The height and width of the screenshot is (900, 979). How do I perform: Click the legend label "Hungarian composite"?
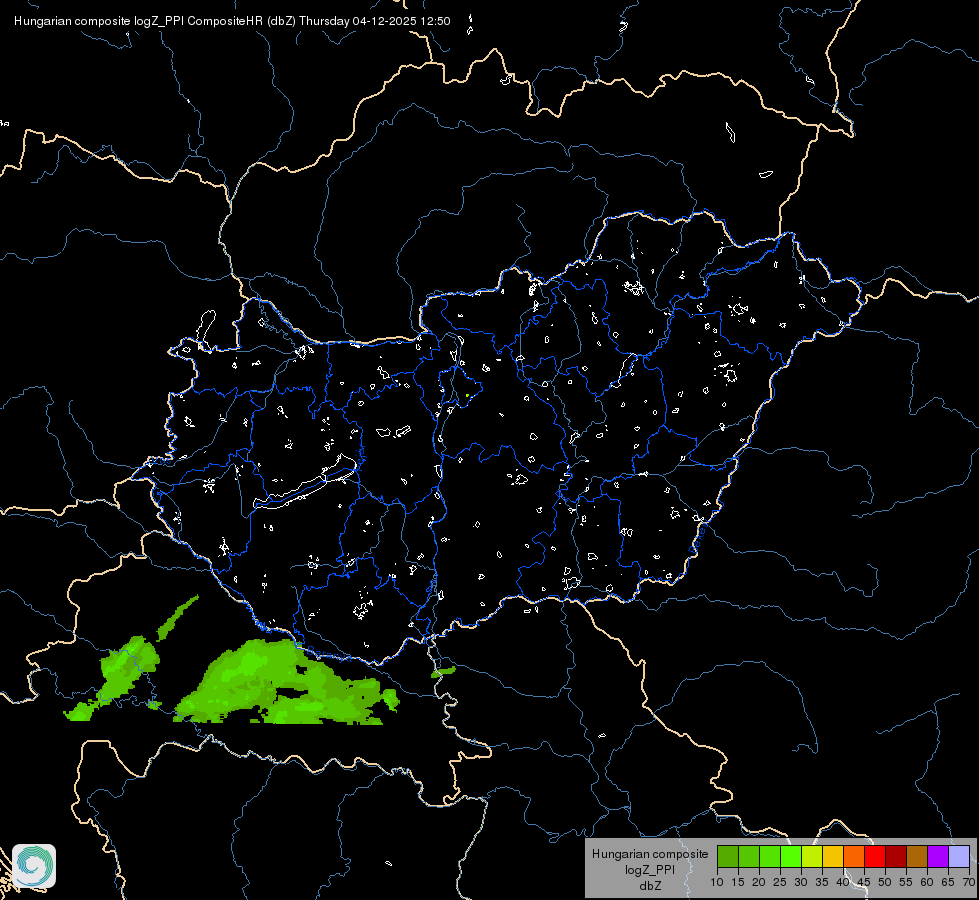click(650, 854)
